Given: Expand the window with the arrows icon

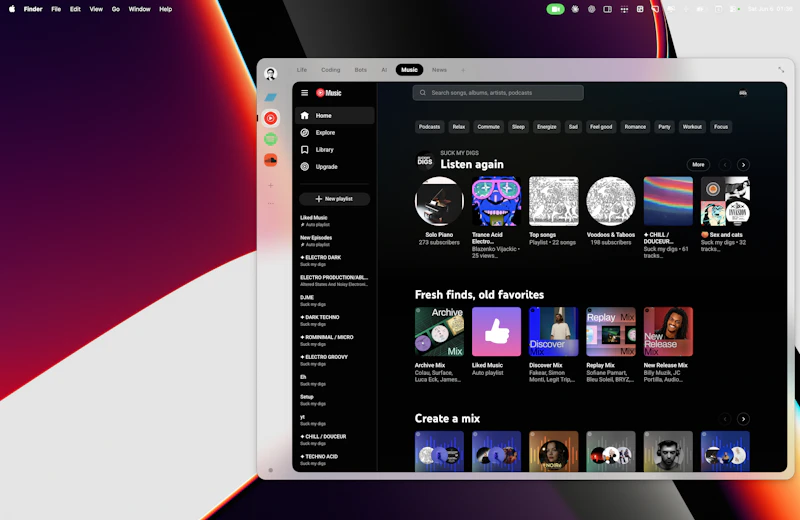Looking at the screenshot, I should coord(781,70).
